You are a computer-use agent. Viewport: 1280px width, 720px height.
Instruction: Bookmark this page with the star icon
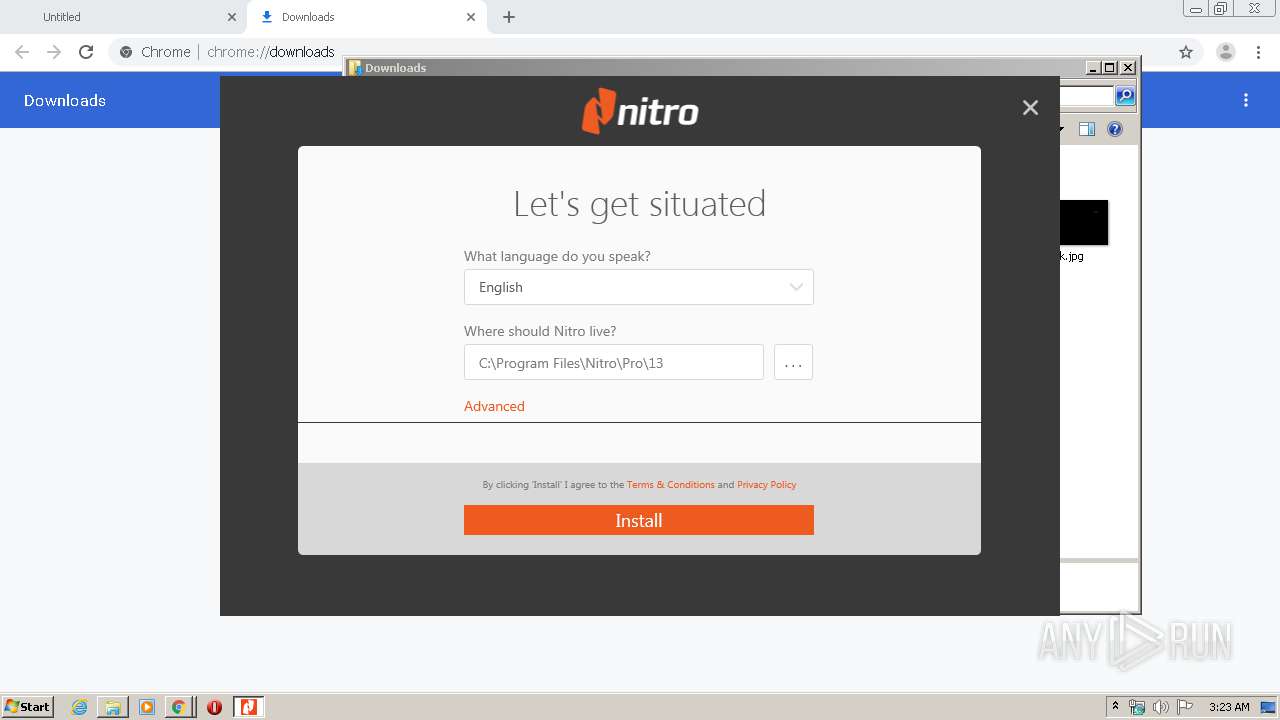[x=1186, y=52]
